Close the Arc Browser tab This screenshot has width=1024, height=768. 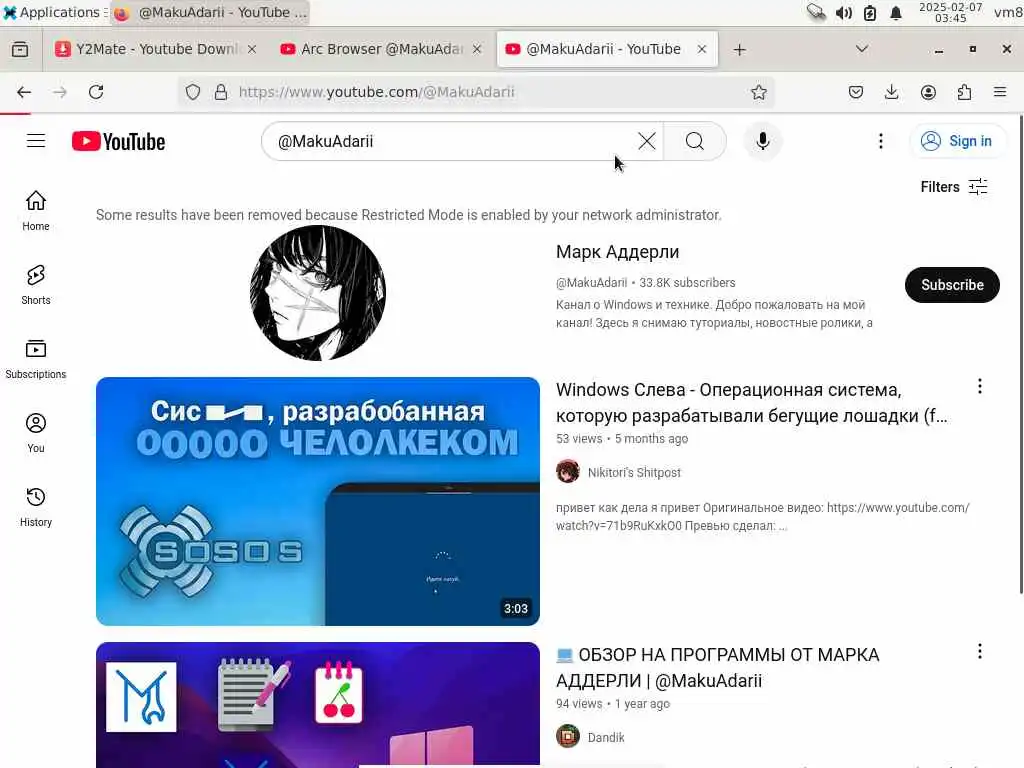pos(477,50)
